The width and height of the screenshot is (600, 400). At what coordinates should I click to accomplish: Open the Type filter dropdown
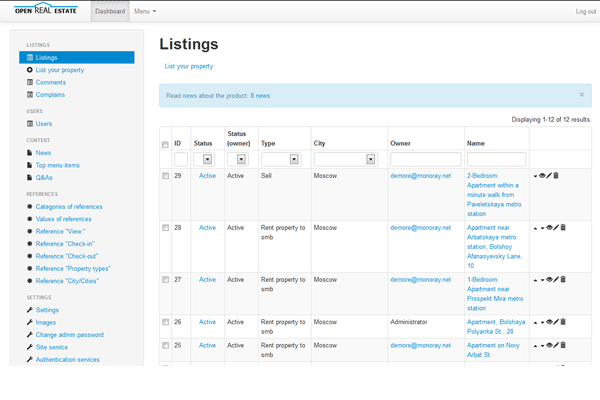[x=295, y=159]
